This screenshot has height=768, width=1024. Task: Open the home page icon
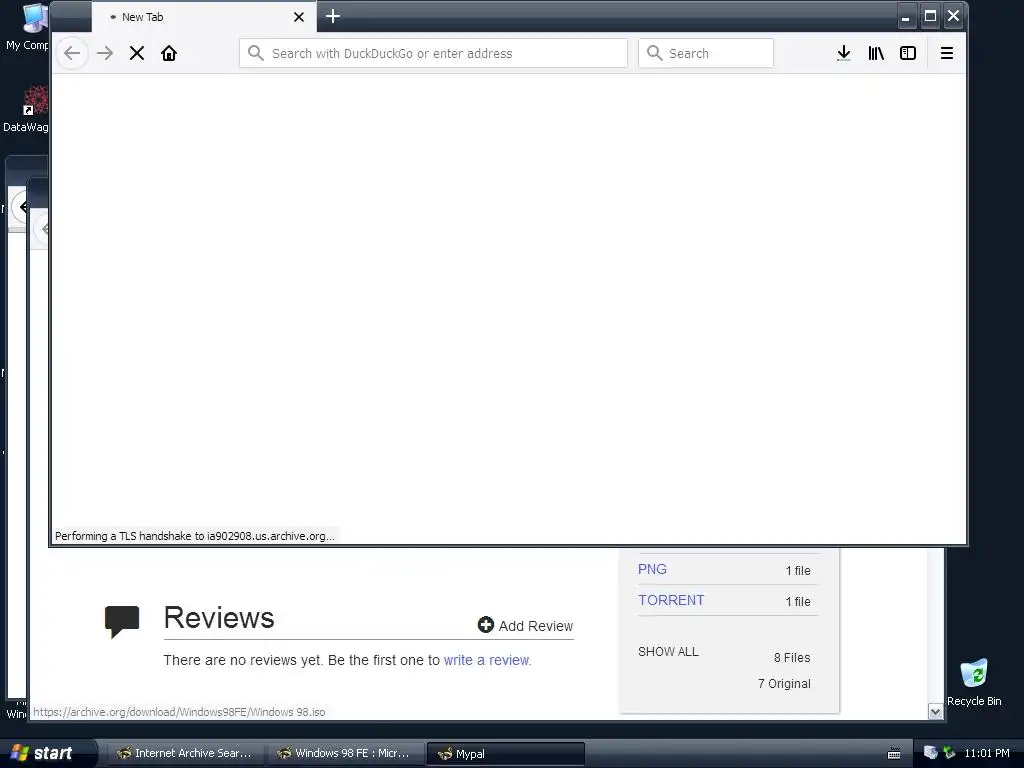click(168, 53)
